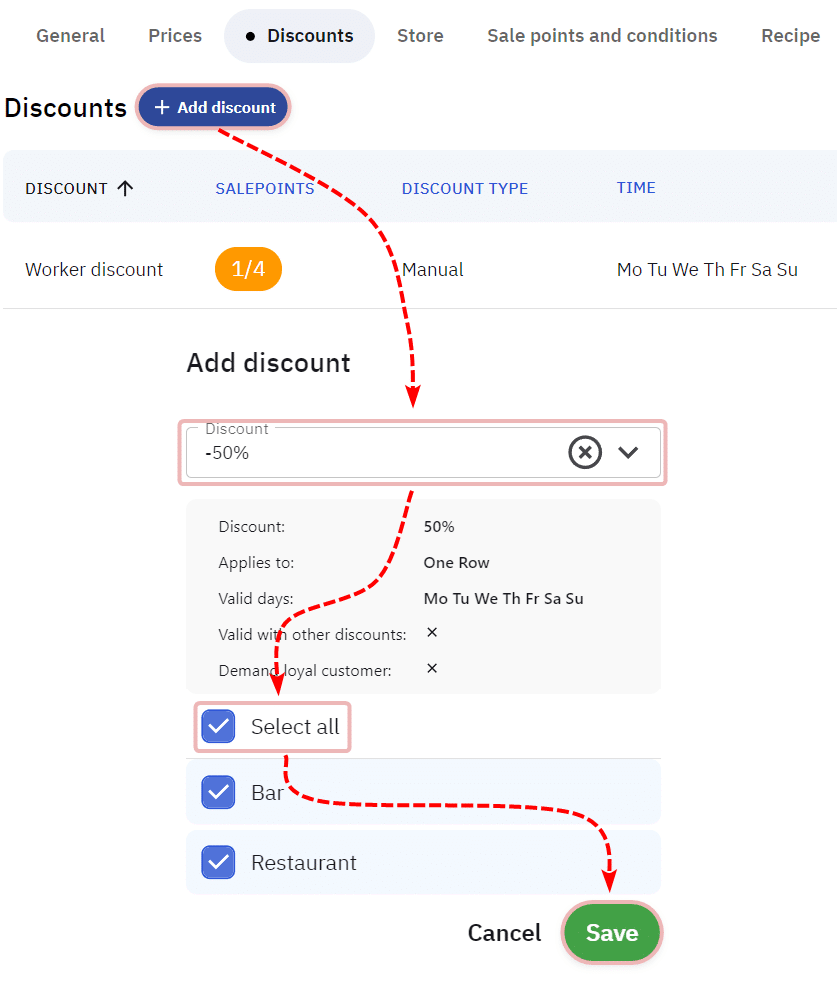The height and width of the screenshot is (982, 837).
Task: Sort by DISCOUNT TYPE column header
Action: [x=465, y=188]
